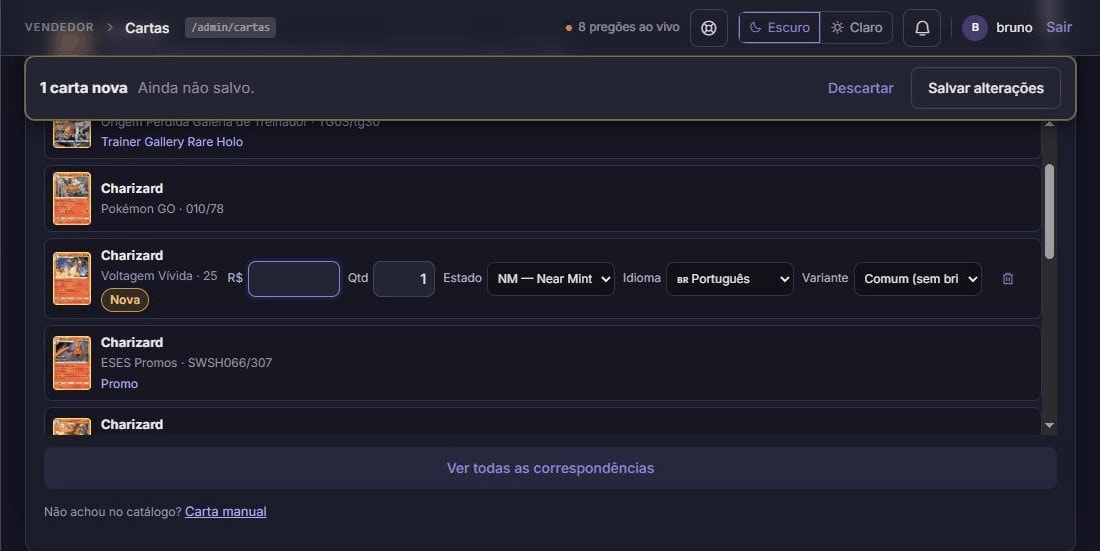Click Sair to log out
Screen dimensions: 1100x551
pyautogui.click(x=1059, y=27)
